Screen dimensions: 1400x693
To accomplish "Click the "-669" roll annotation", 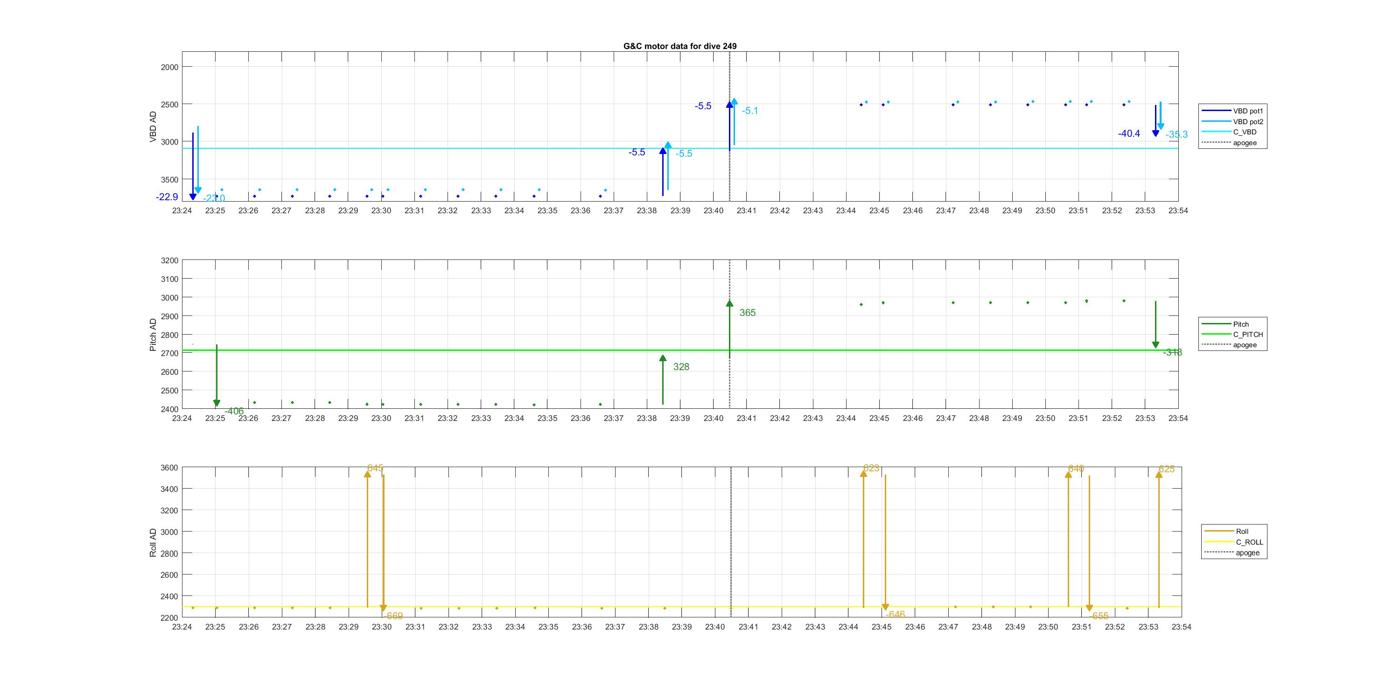I will [393, 617].
